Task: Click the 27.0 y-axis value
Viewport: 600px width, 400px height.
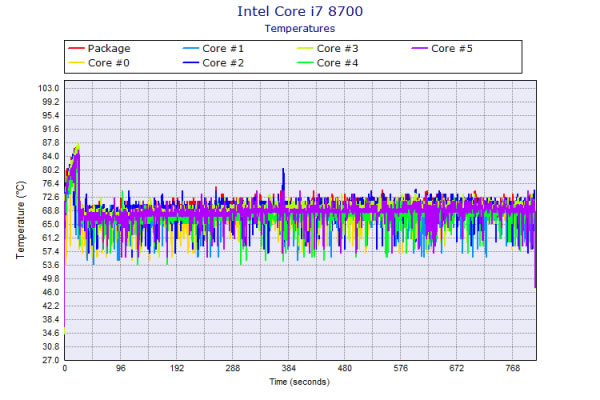Action: click(x=51, y=360)
